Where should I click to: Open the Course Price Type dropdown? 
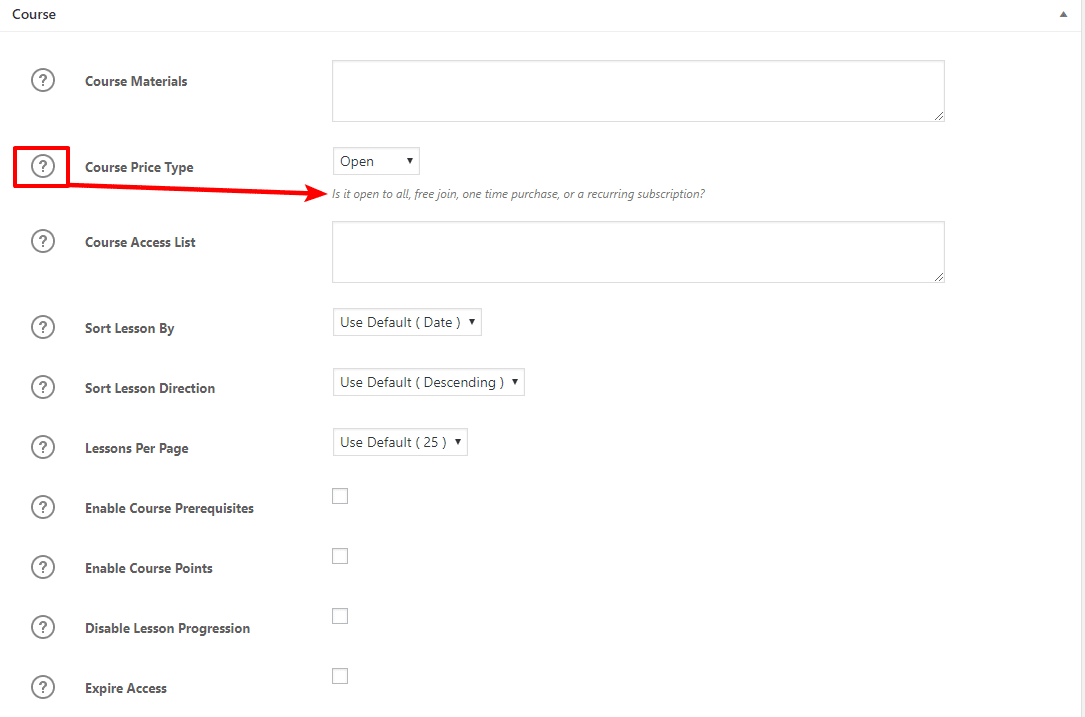pos(375,160)
